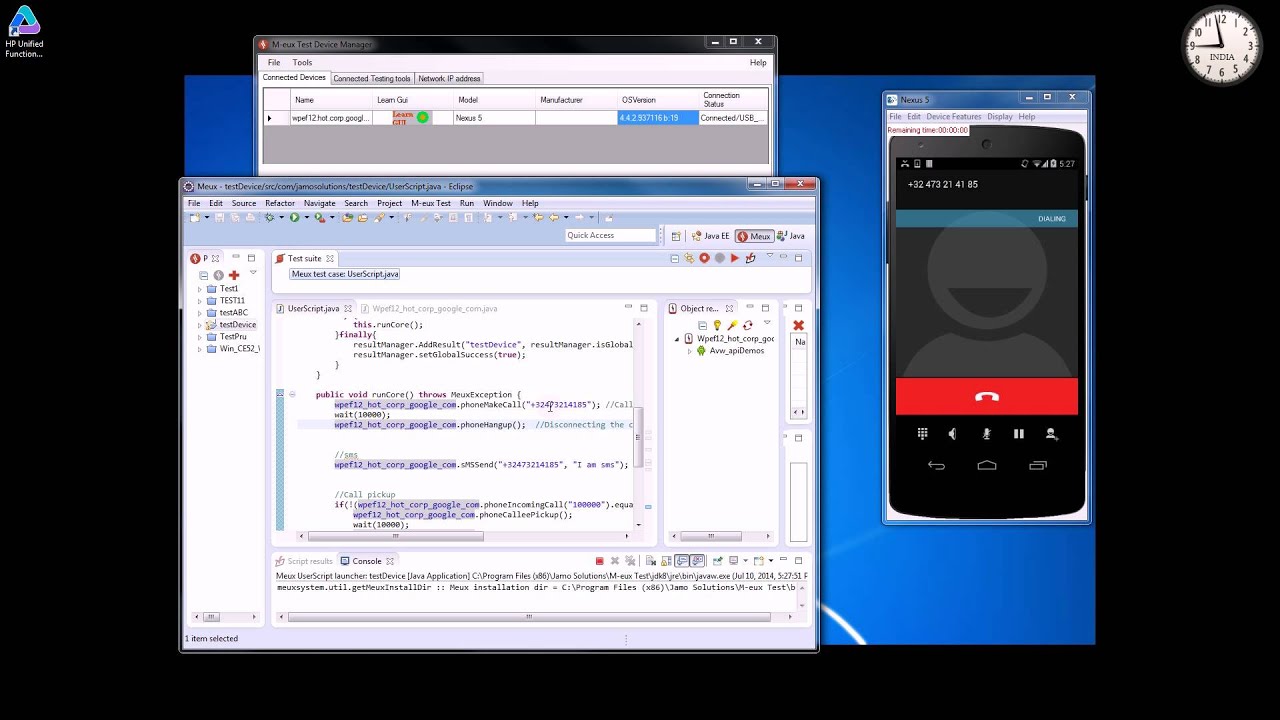Open the Navigate menu in Eclipse

(x=320, y=203)
